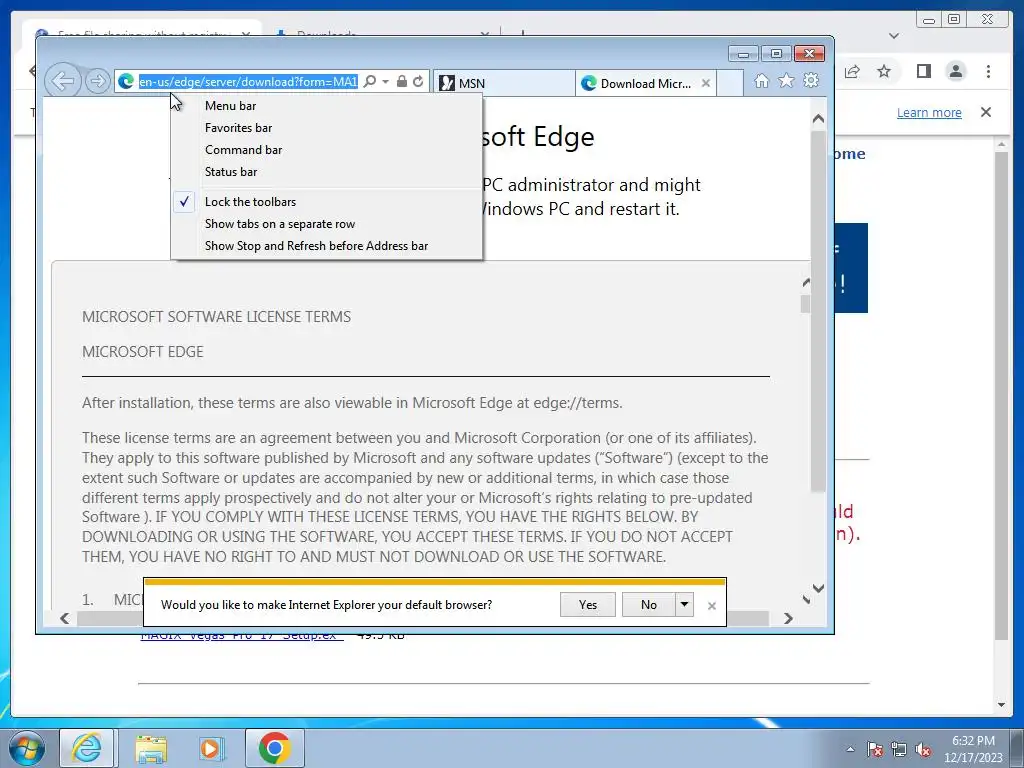
Task: Go forward in Internet Explorer
Action: [97, 81]
